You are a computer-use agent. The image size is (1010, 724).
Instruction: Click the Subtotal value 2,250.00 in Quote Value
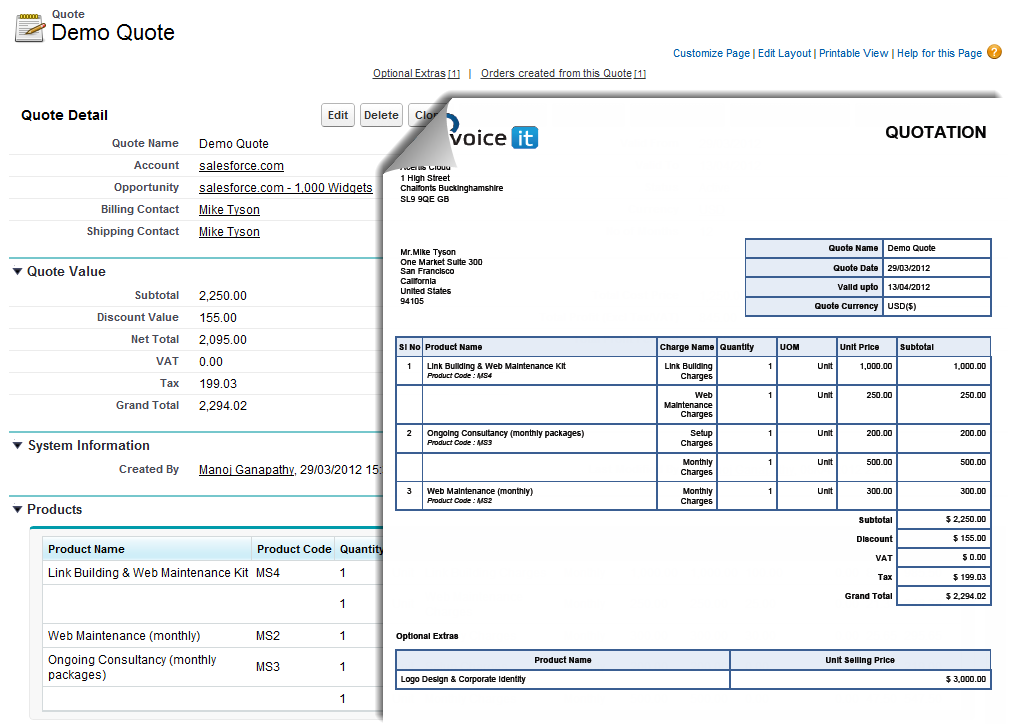[222, 296]
